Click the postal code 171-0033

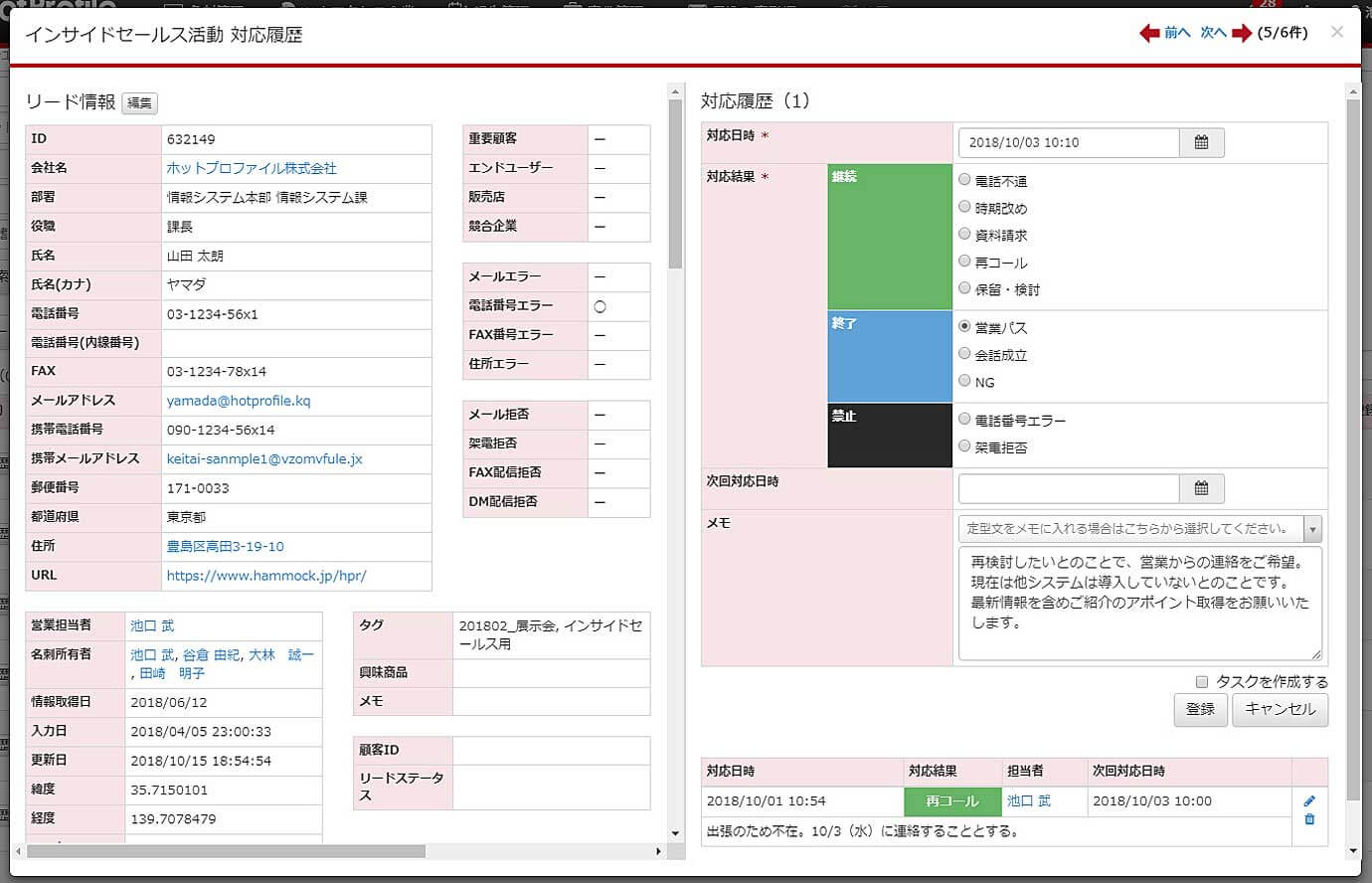click(x=198, y=488)
